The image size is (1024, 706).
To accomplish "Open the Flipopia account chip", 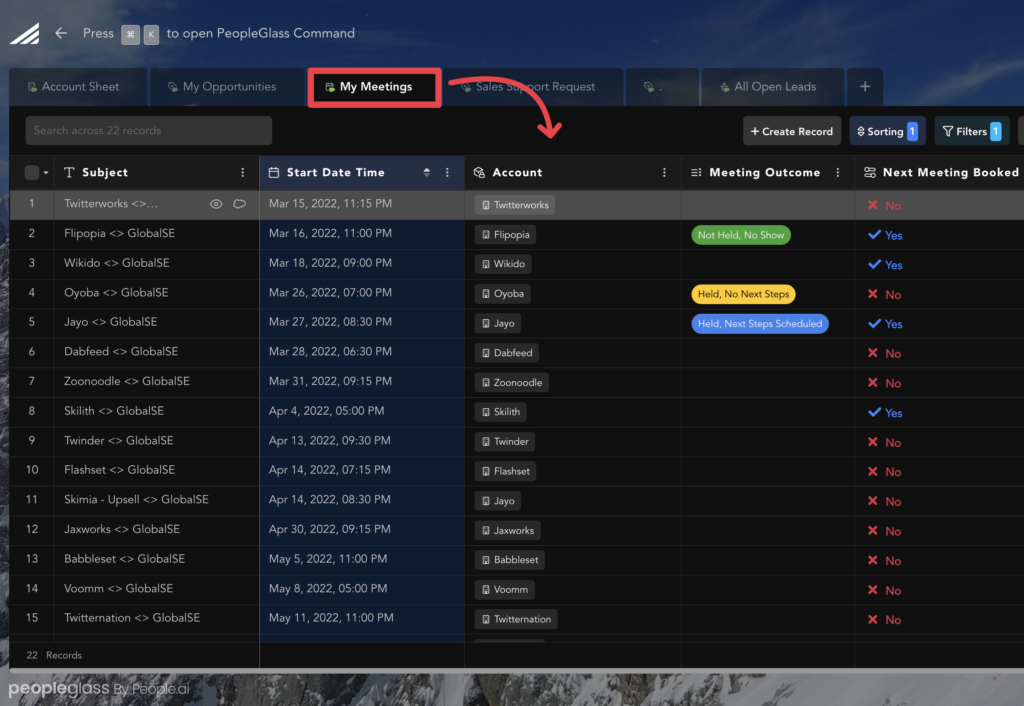I will click(x=505, y=234).
